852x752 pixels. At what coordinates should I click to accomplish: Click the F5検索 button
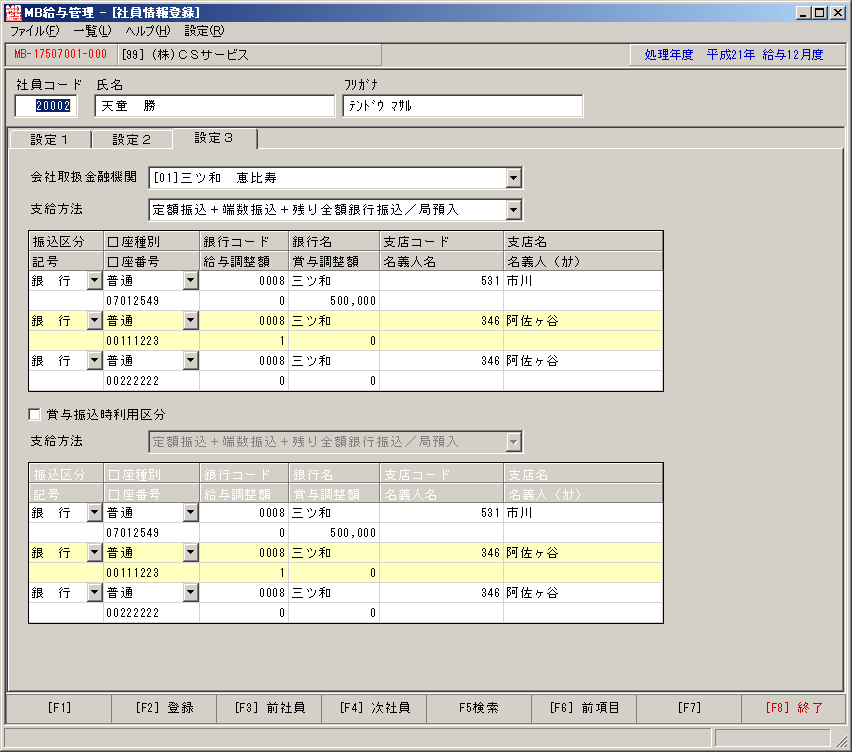tap(479, 708)
